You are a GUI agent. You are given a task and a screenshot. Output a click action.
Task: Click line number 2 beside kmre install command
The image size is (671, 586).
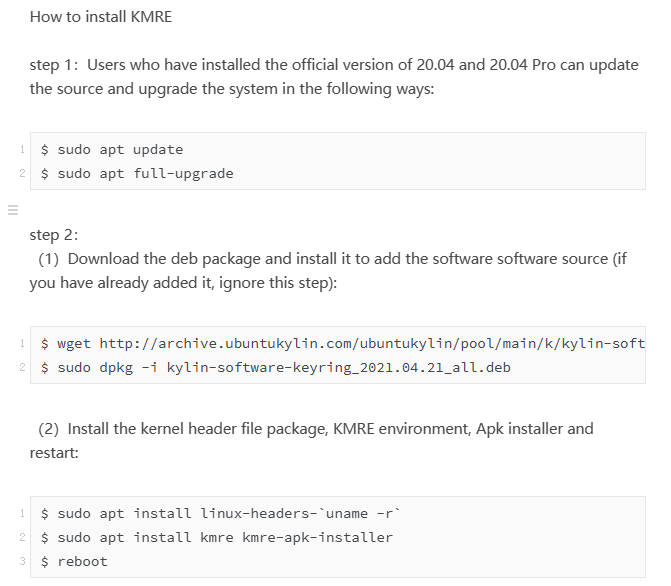[x=22, y=537]
